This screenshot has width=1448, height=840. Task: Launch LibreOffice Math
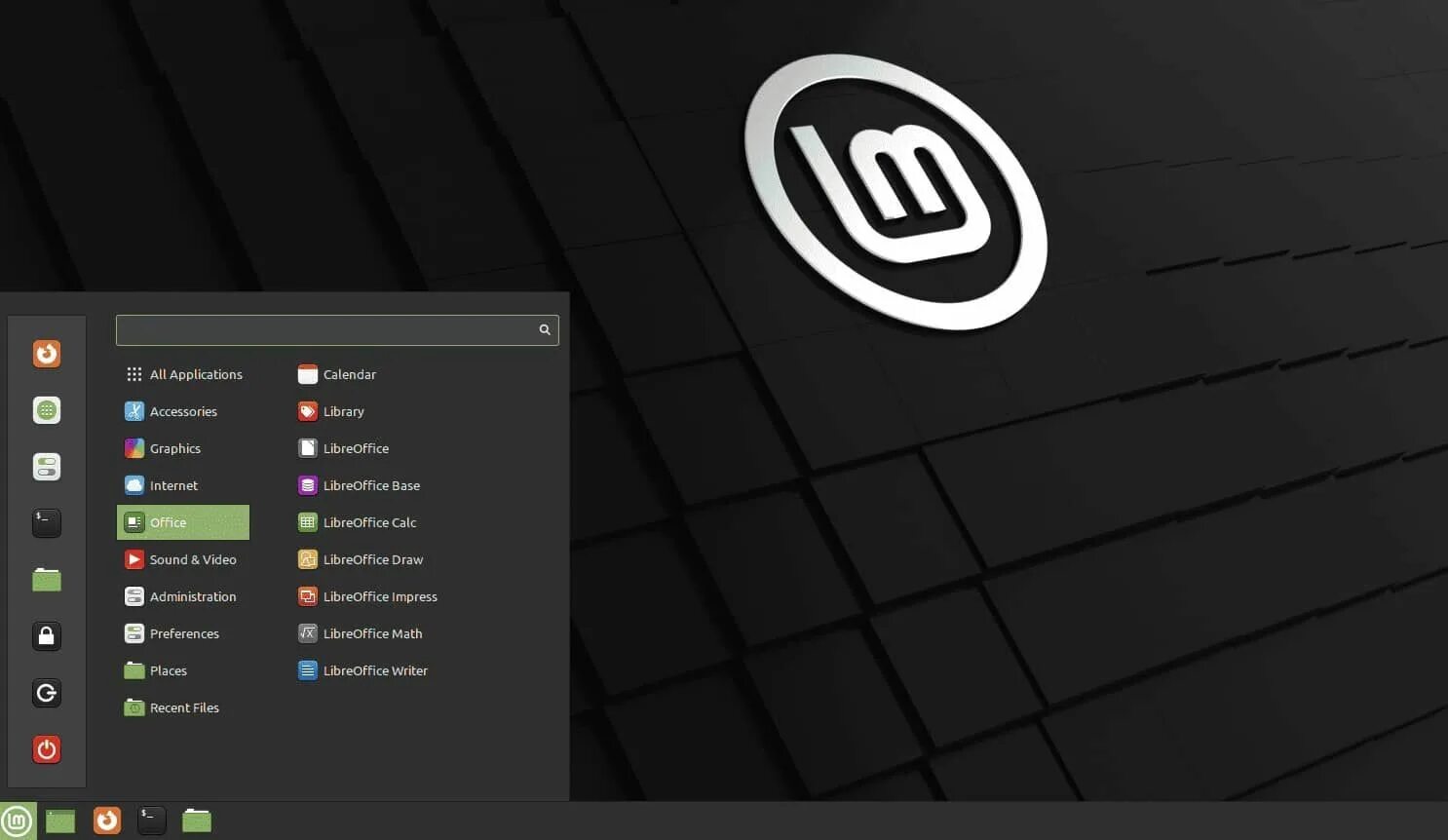coord(360,633)
